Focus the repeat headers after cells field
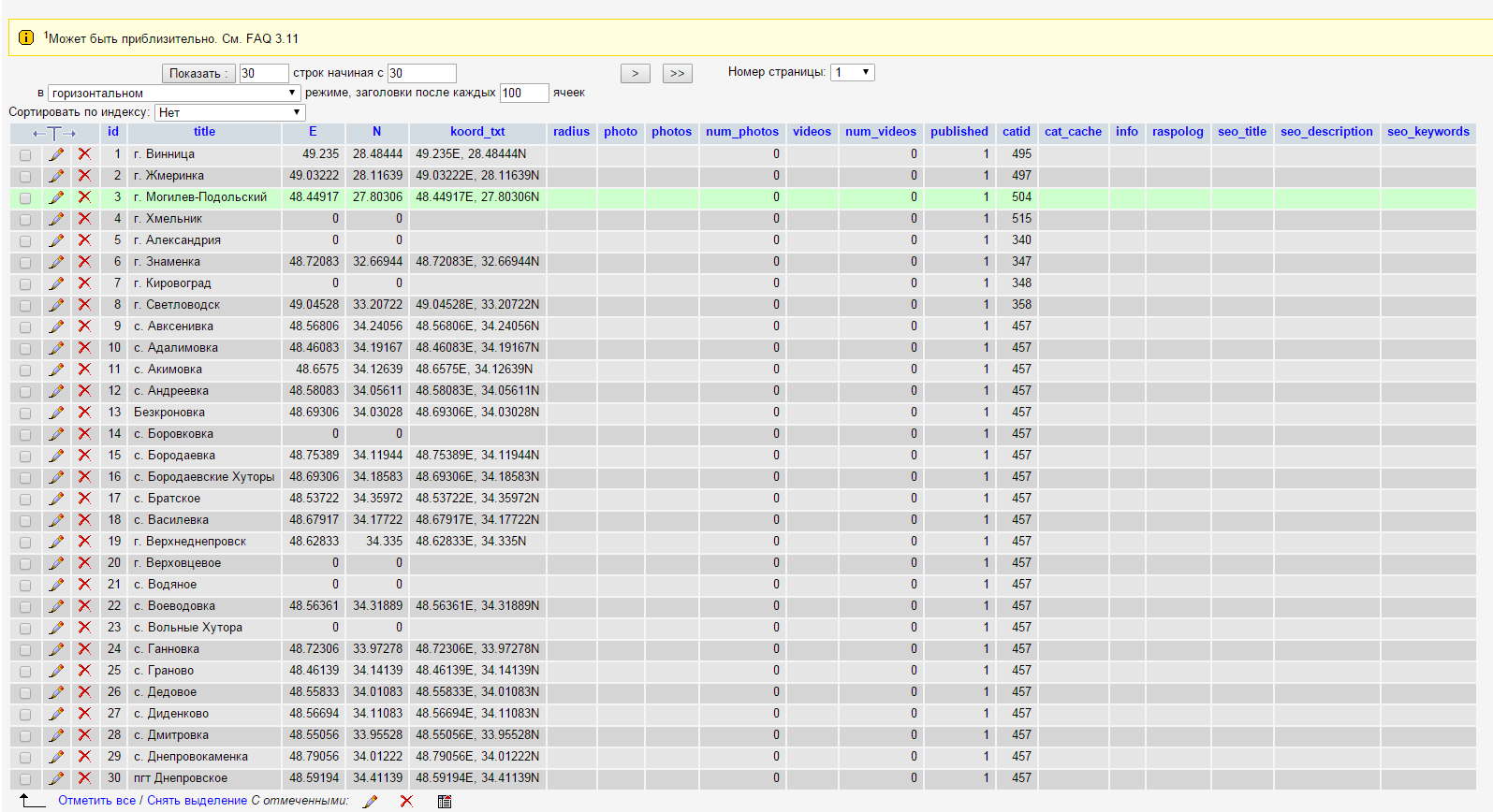The image size is (1493, 812). pos(524,93)
